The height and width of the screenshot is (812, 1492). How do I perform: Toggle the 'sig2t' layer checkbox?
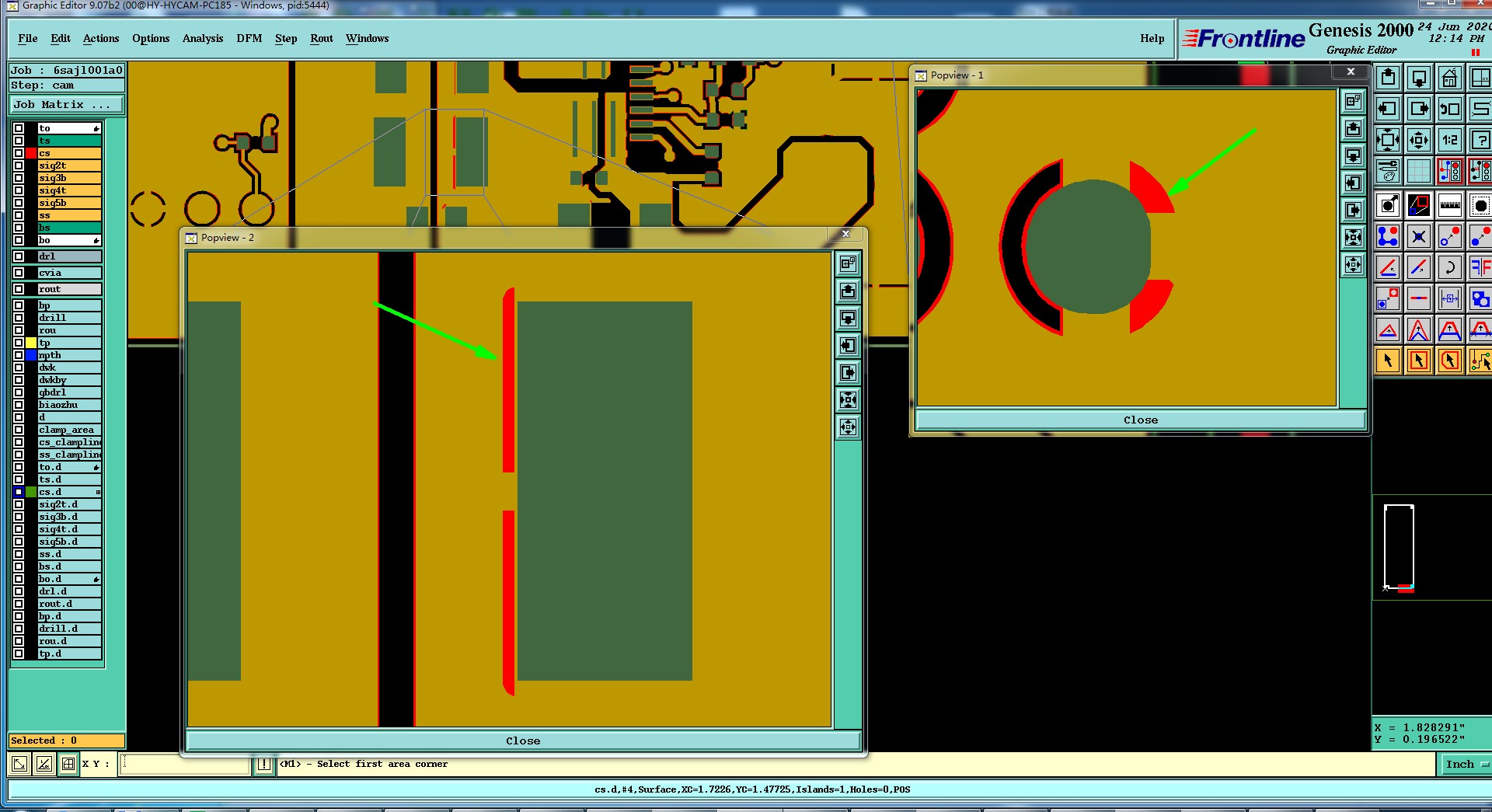click(19, 166)
